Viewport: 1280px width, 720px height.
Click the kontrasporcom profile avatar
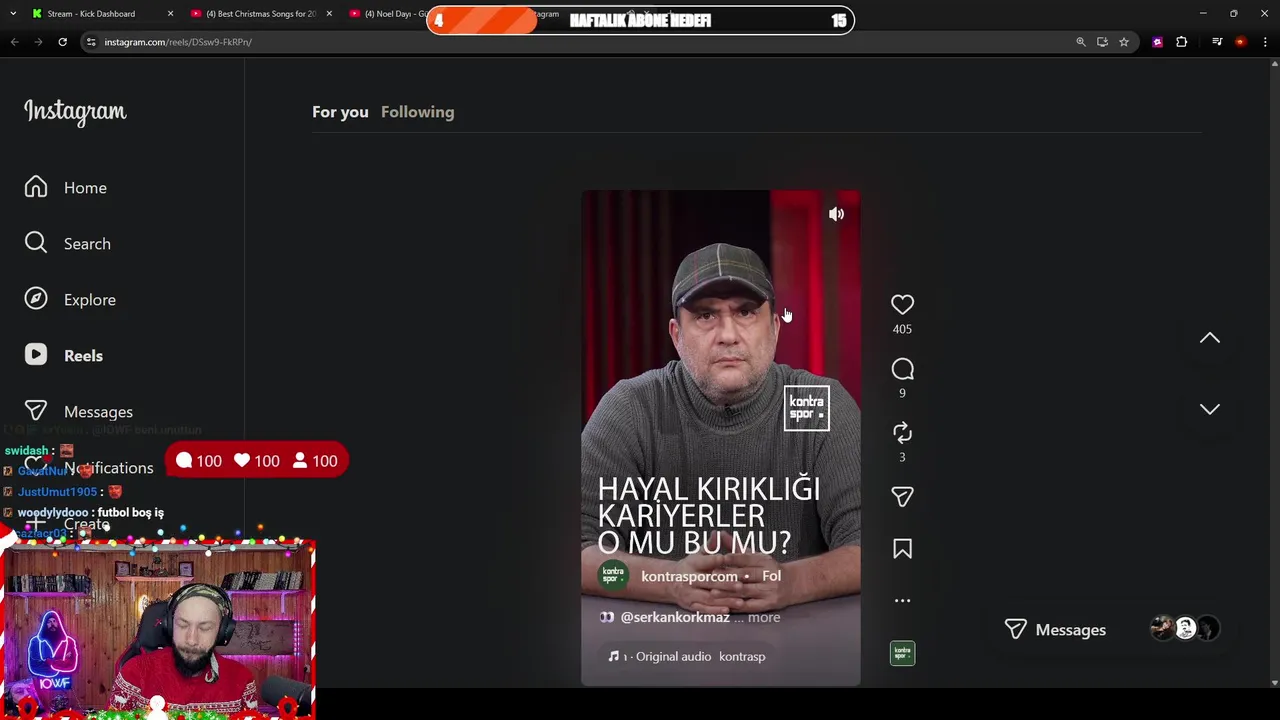613,576
